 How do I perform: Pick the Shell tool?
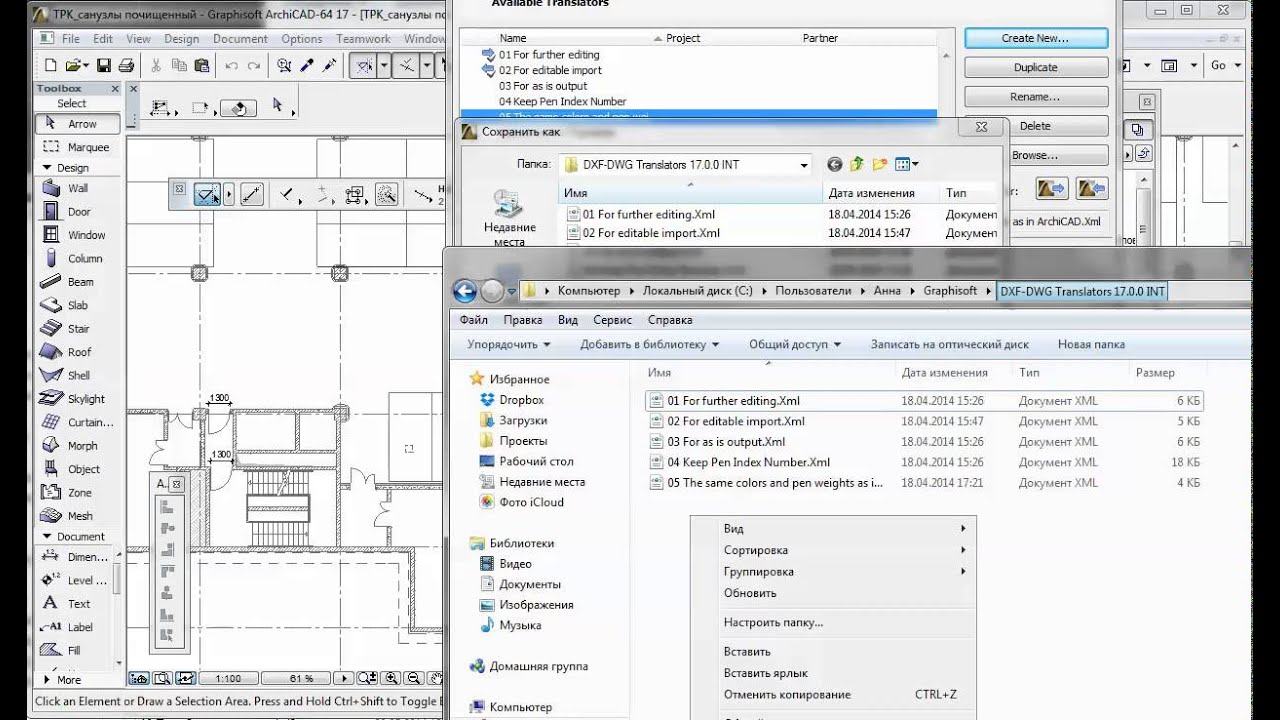pos(78,375)
